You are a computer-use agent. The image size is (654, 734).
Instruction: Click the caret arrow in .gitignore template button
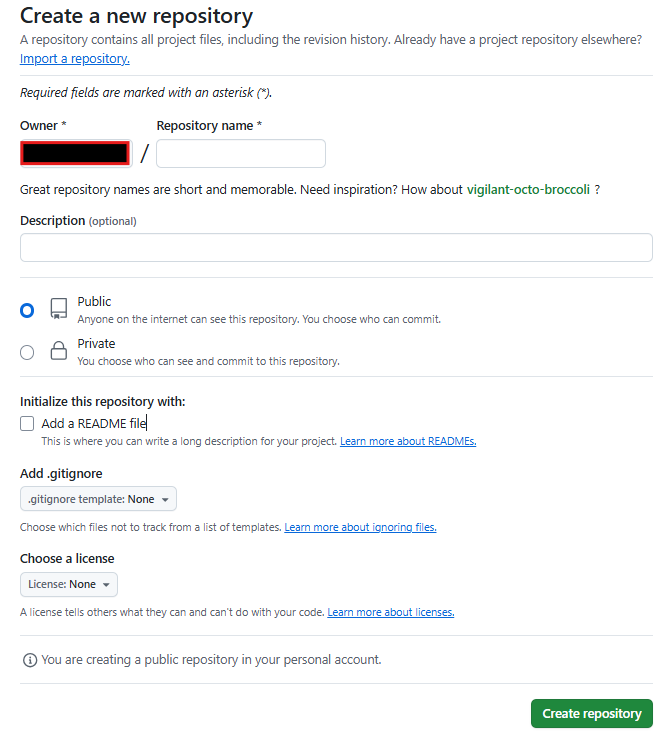click(165, 500)
